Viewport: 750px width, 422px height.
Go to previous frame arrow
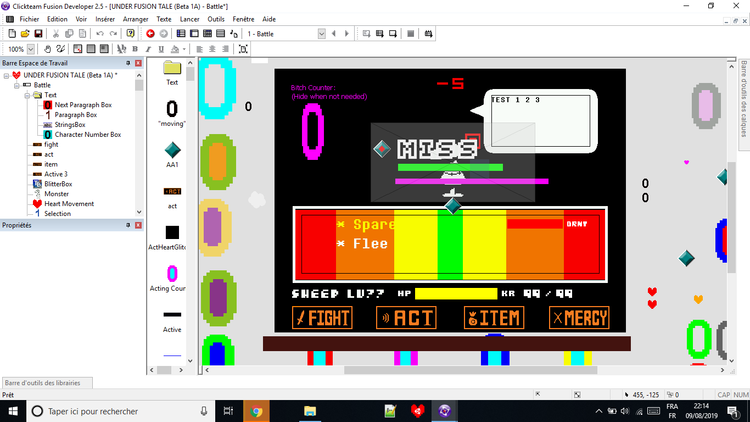pos(334,33)
